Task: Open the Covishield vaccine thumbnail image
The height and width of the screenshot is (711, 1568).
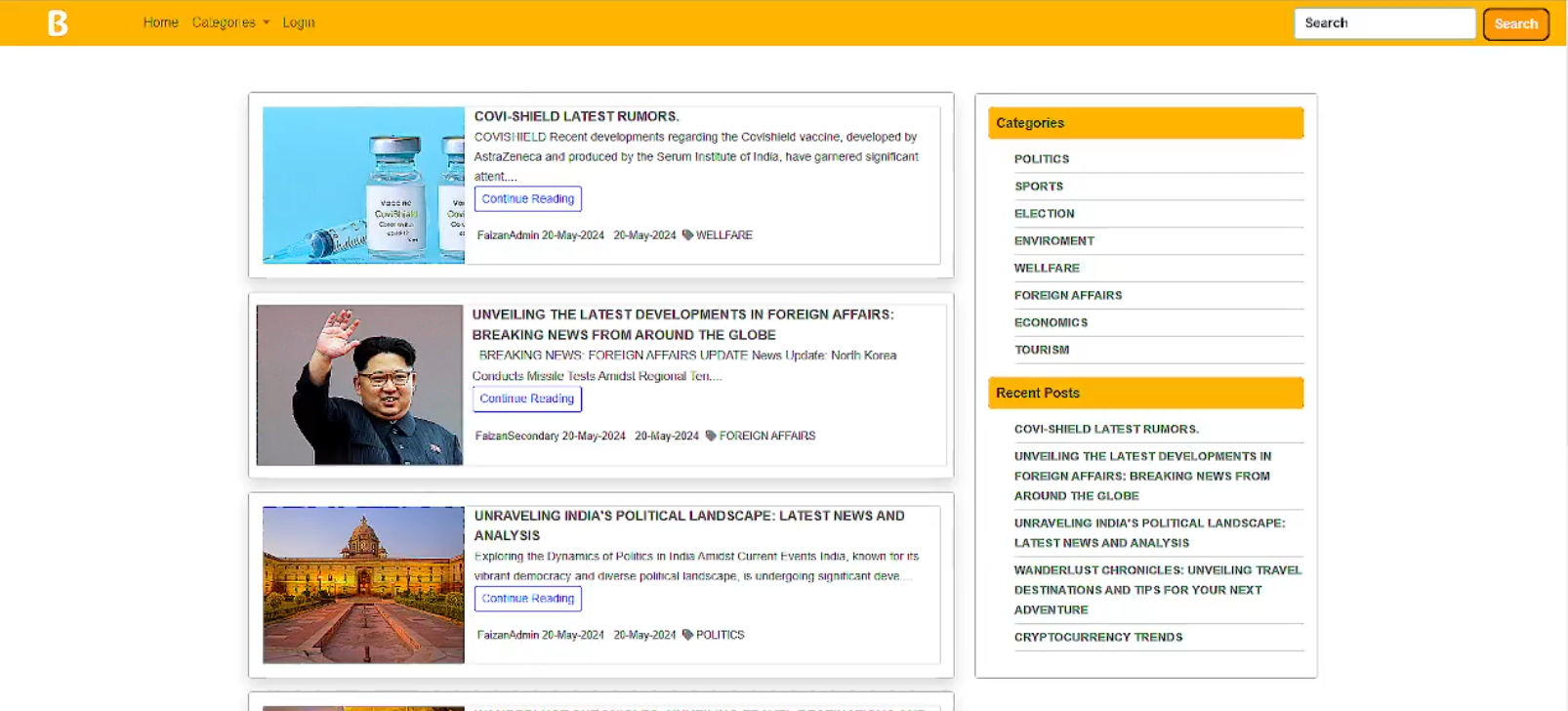Action: pyautogui.click(x=363, y=185)
